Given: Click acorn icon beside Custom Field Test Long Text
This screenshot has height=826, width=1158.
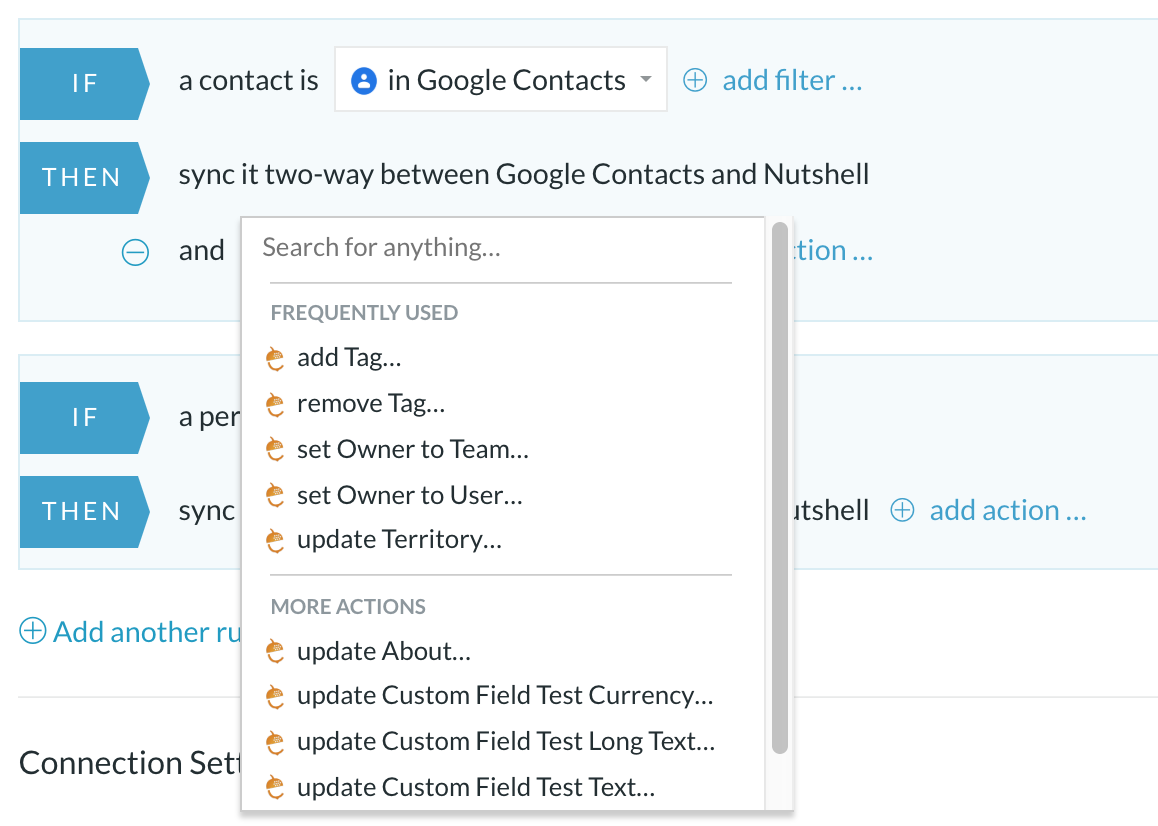Looking at the screenshot, I should [x=275, y=743].
